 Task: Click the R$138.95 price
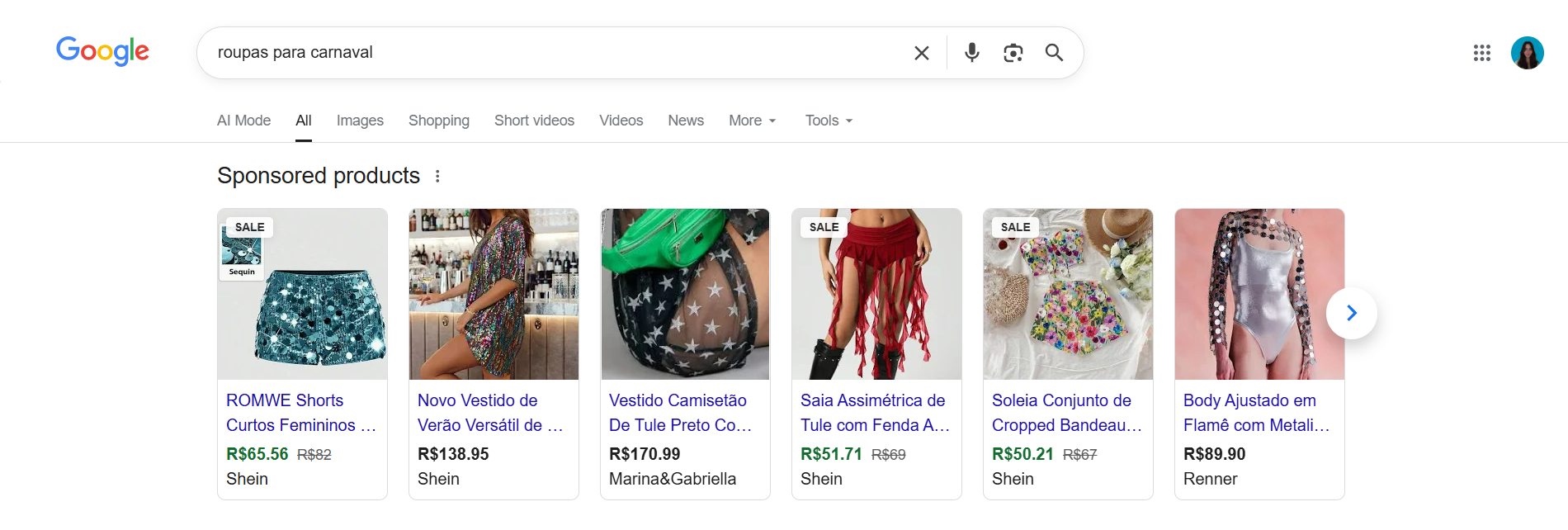click(x=453, y=454)
